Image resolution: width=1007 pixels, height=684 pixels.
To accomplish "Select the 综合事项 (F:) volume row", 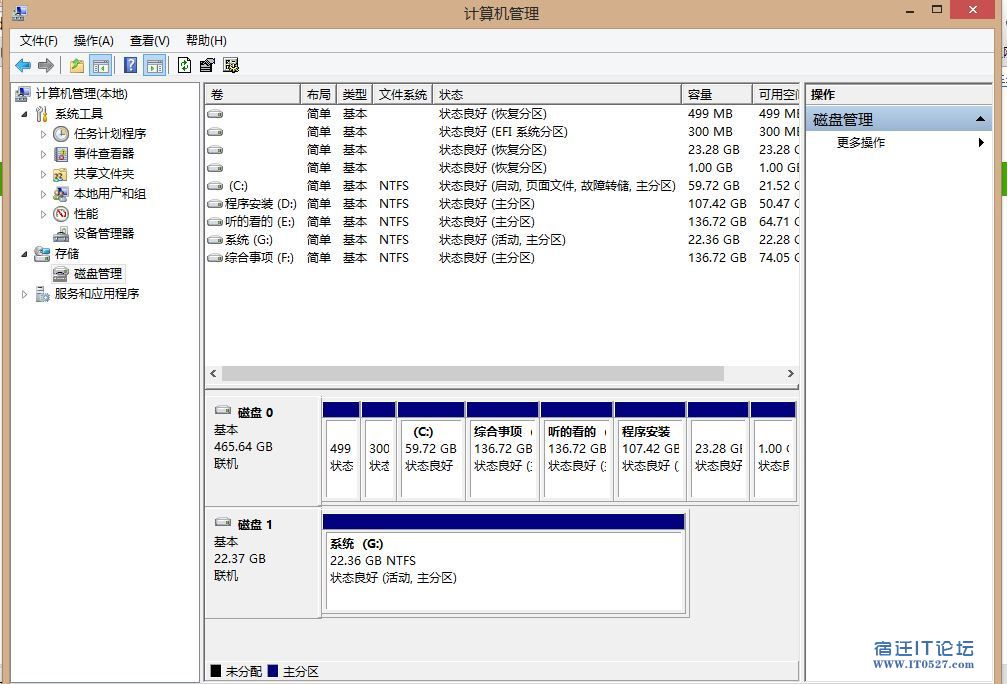I will pos(502,258).
